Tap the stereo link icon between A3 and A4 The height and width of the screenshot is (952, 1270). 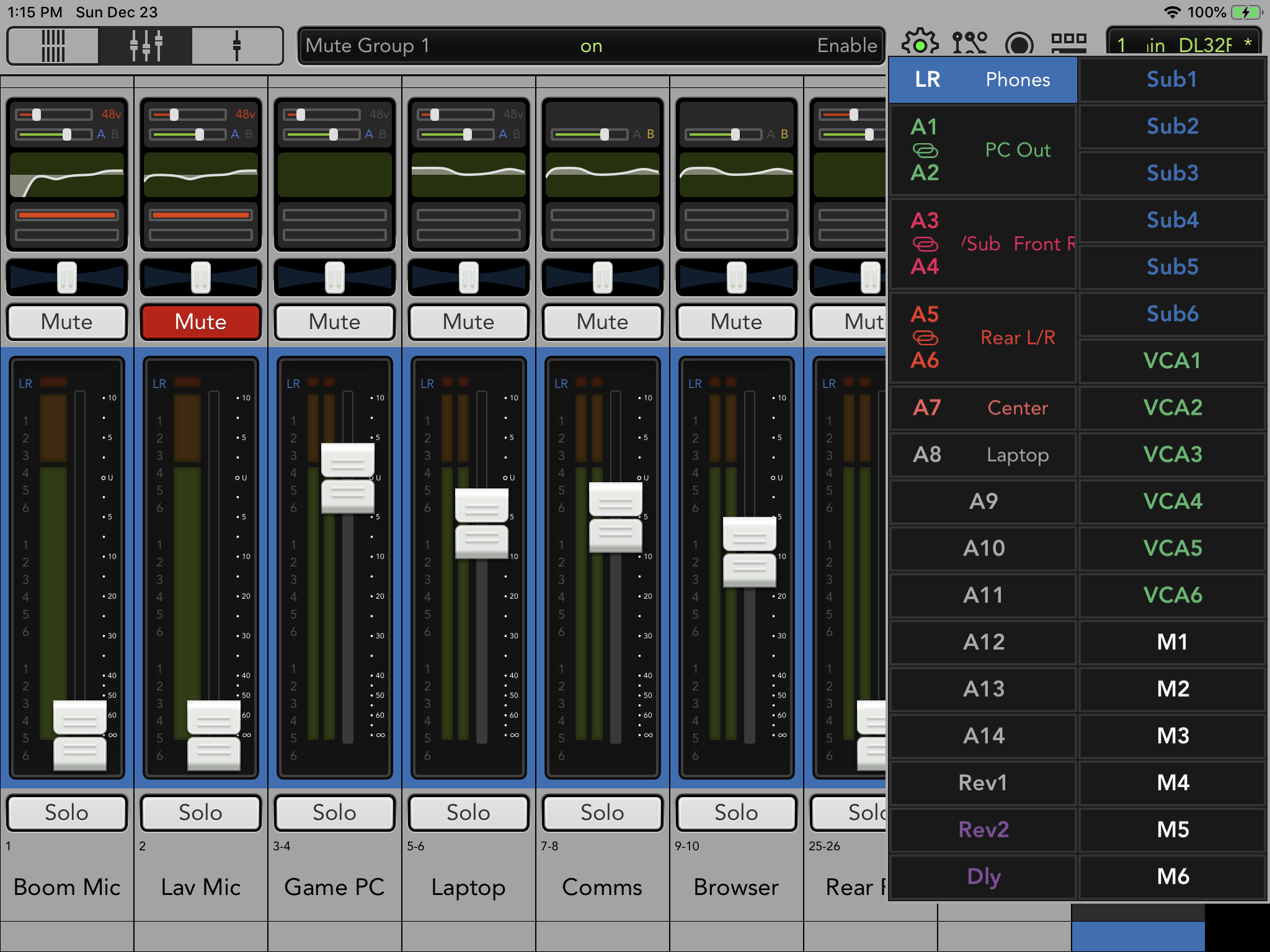[925, 244]
